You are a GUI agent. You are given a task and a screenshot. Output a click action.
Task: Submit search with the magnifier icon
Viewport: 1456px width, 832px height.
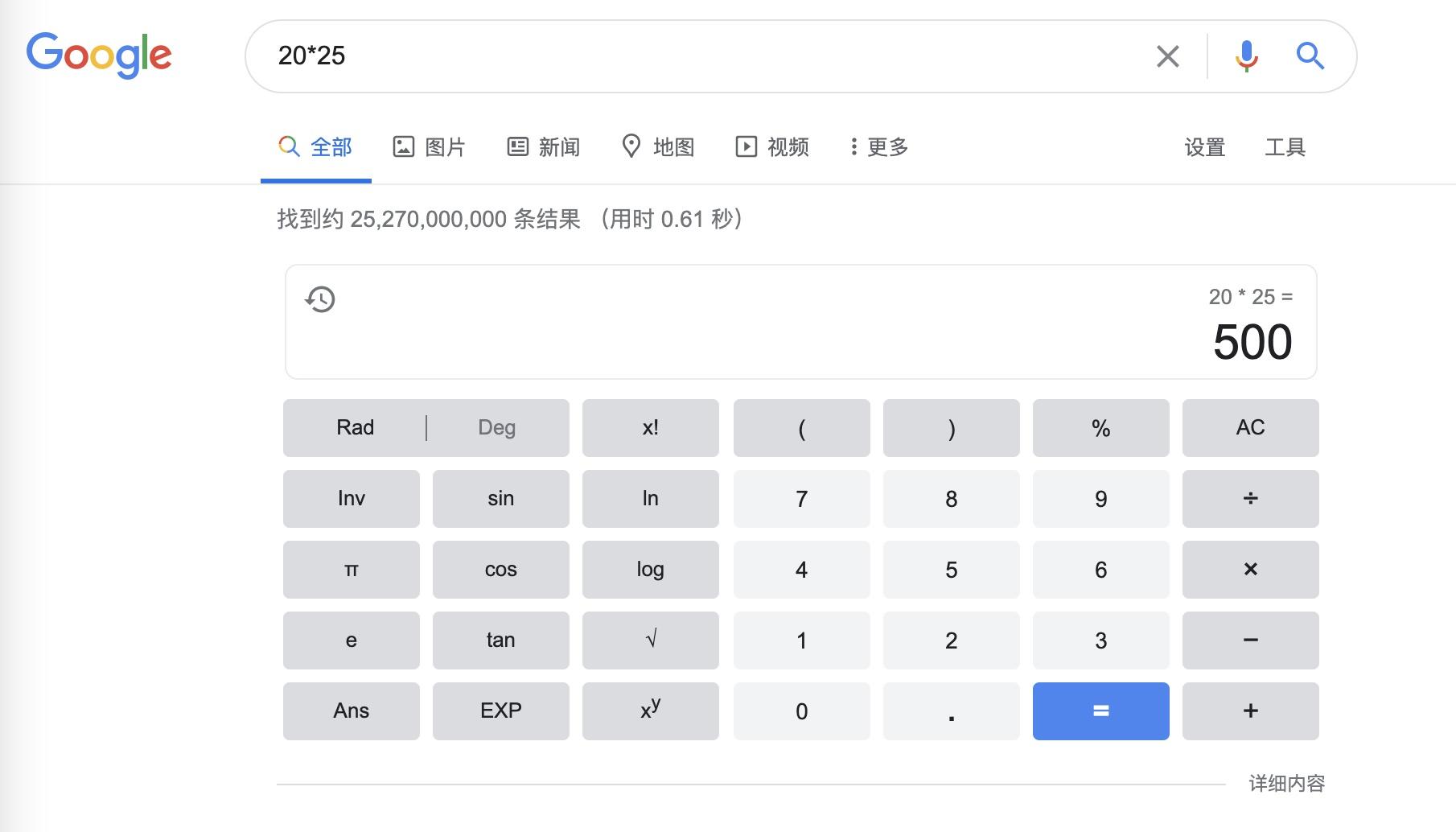[x=1310, y=56]
